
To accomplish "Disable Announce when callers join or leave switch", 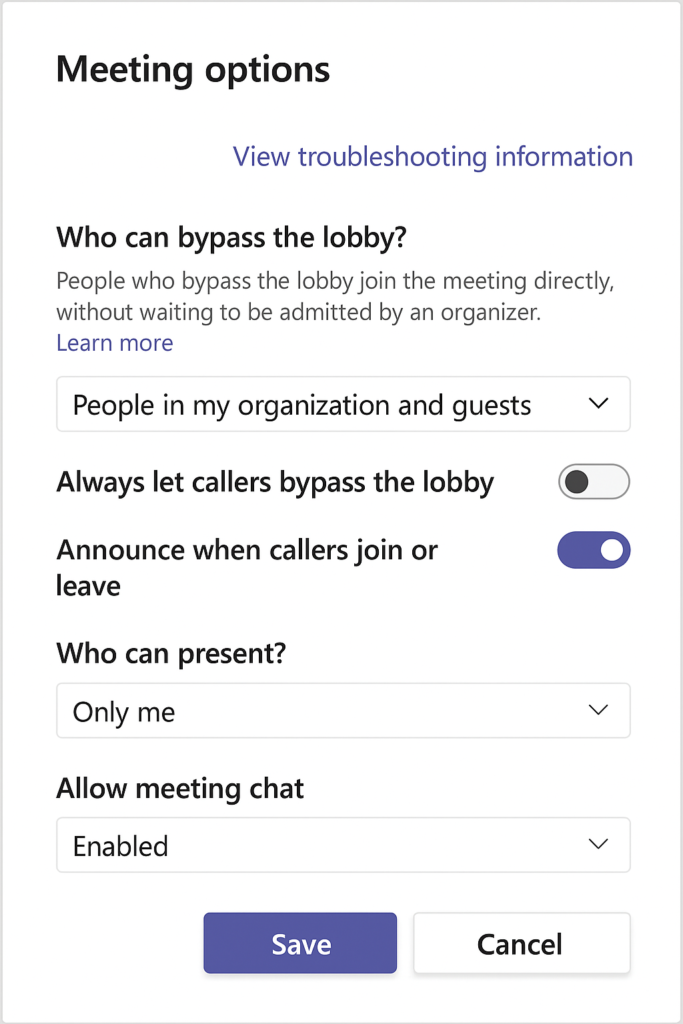I will (594, 550).
